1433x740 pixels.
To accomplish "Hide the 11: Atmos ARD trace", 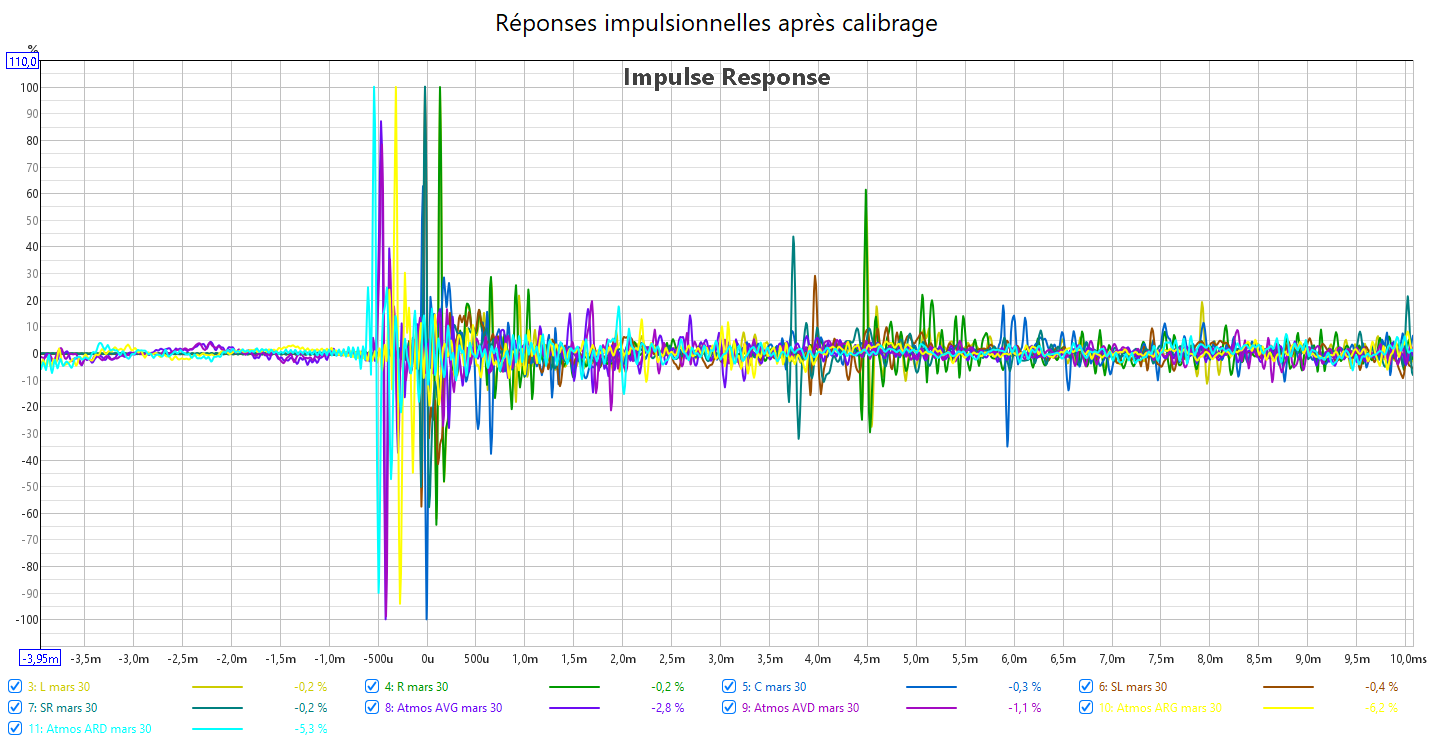I will tap(14, 729).
